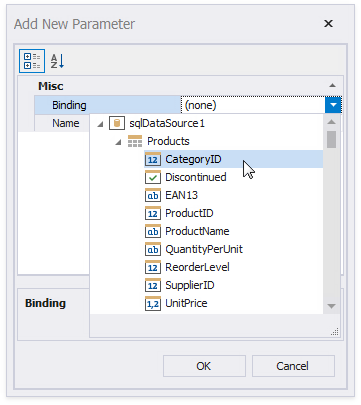The height and width of the screenshot is (405, 361).
Task: Click the ProductName string type icon
Action: click(x=153, y=231)
